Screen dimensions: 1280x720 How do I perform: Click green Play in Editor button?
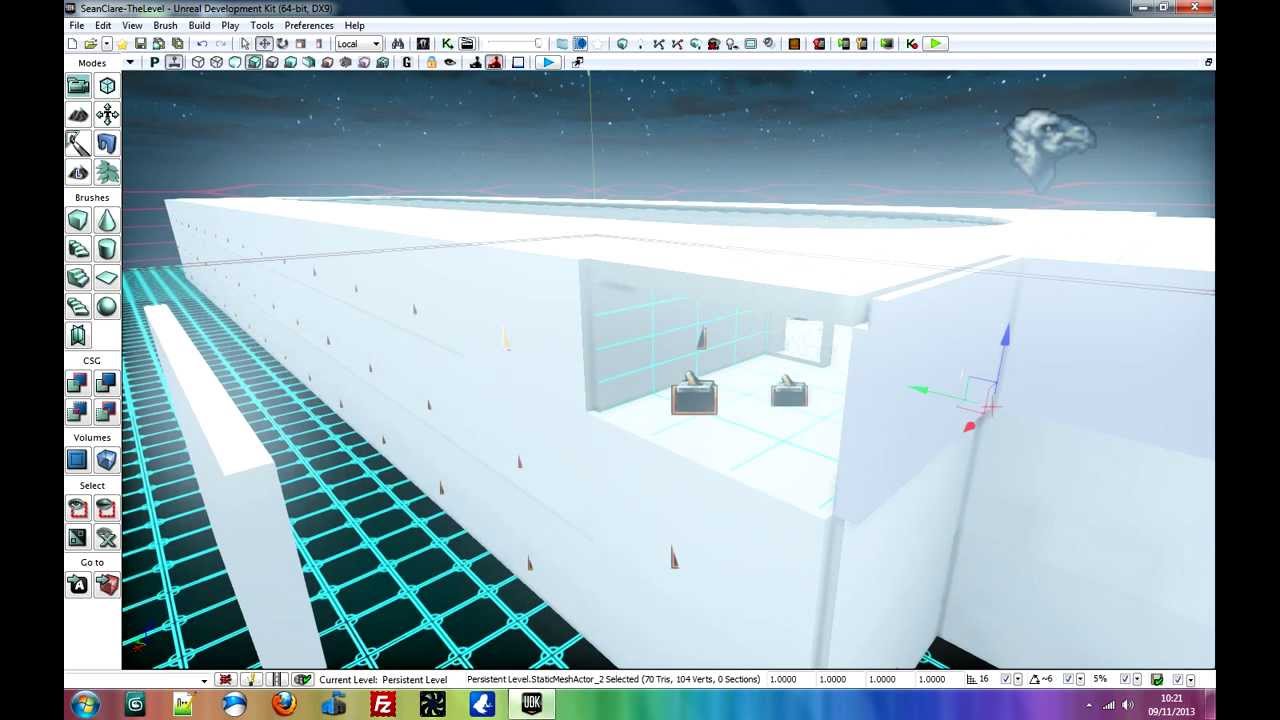point(935,44)
